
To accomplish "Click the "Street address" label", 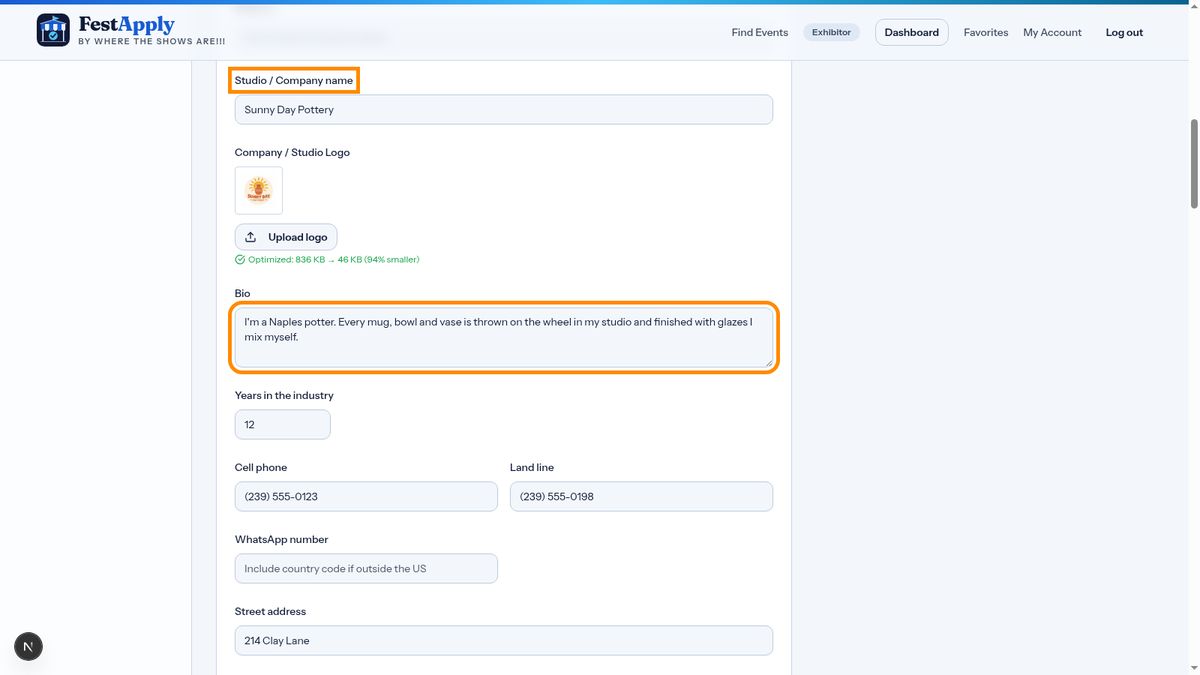I will [271, 612].
